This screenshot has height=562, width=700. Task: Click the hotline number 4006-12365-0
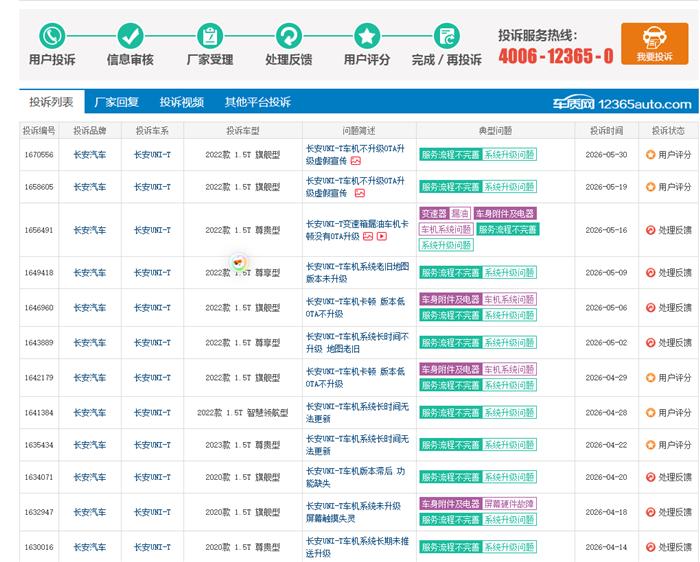(556, 56)
